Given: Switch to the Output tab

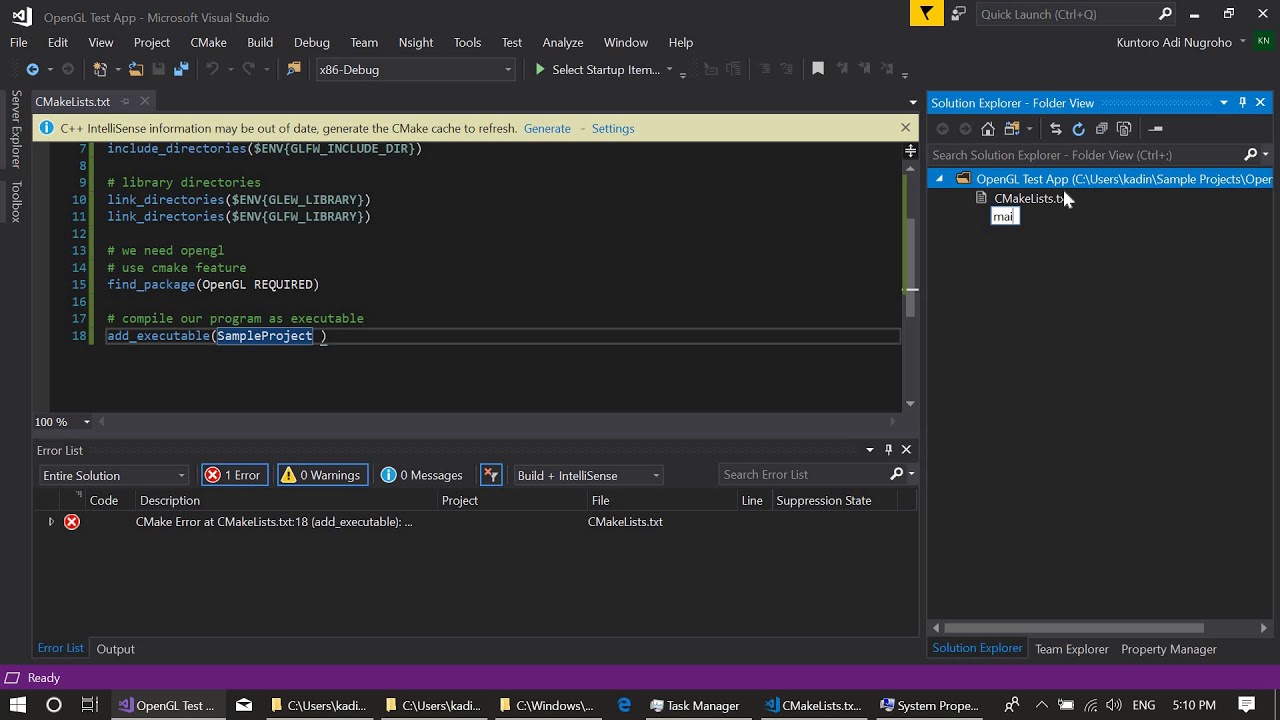Looking at the screenshot, I should tap(115, 649).
